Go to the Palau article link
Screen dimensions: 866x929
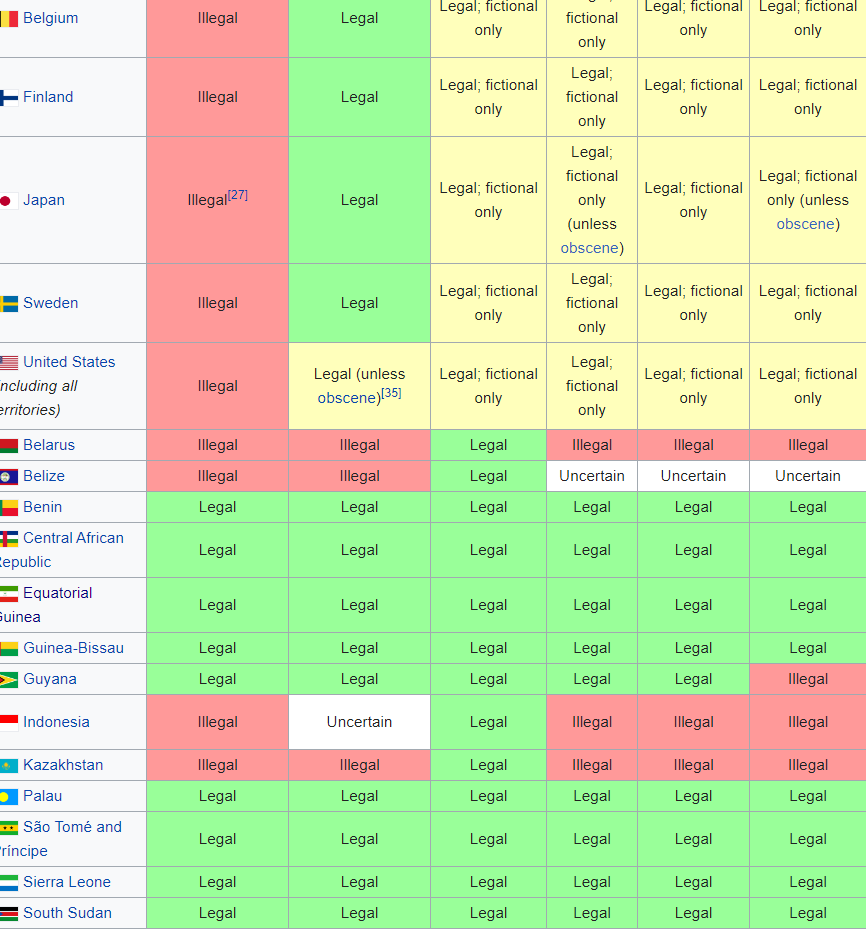(43, 796)
